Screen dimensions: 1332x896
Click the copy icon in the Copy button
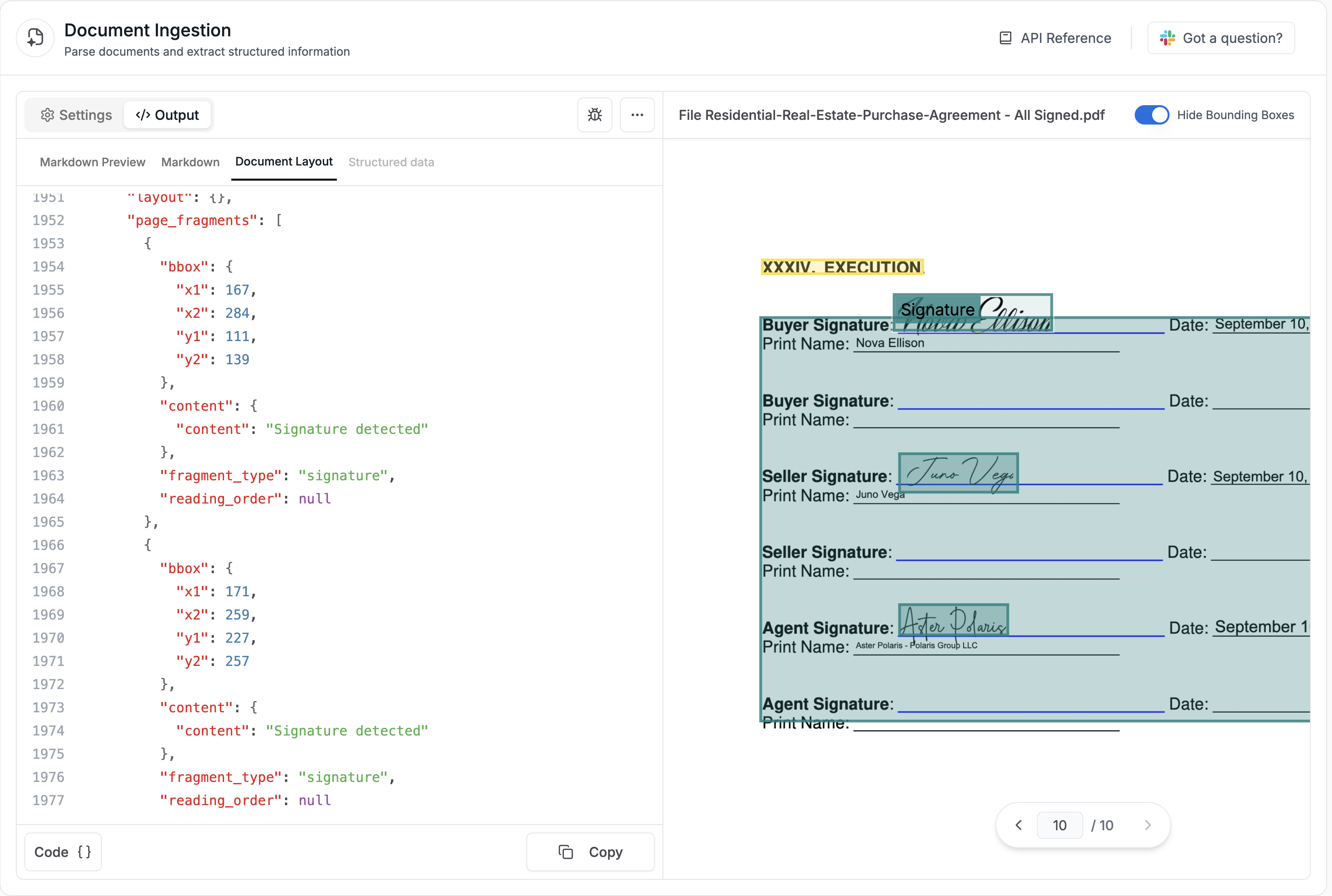click(565, 852)
